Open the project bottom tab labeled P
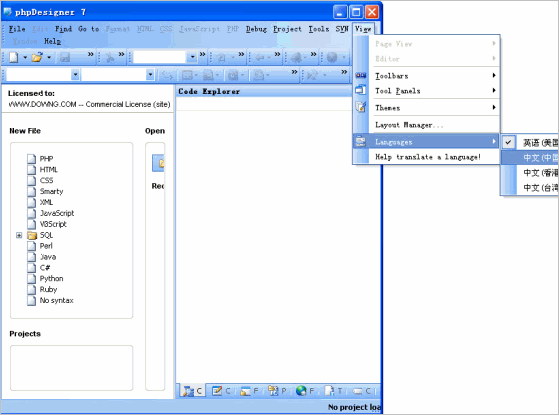This screenshot has height=415, width=559. pos(277,391)
